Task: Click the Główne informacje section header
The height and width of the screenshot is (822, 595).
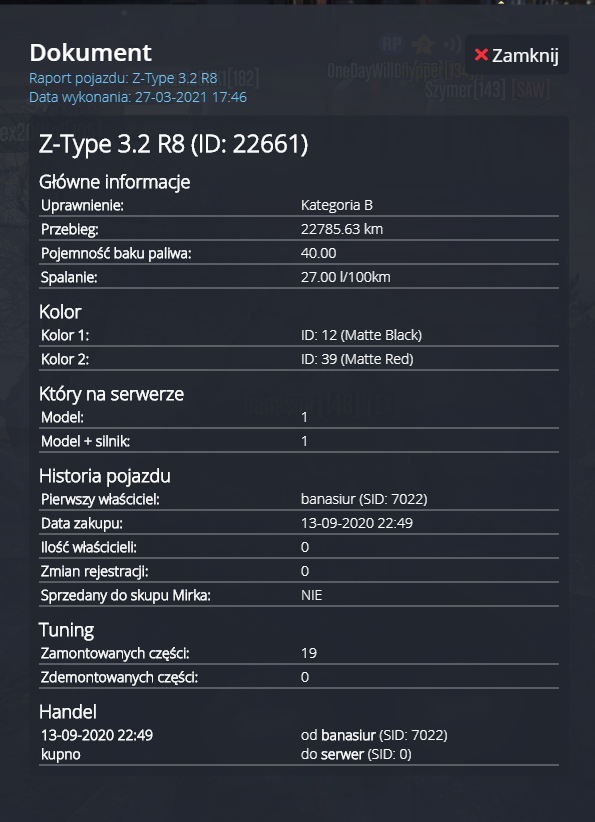Action: (114, 182)
